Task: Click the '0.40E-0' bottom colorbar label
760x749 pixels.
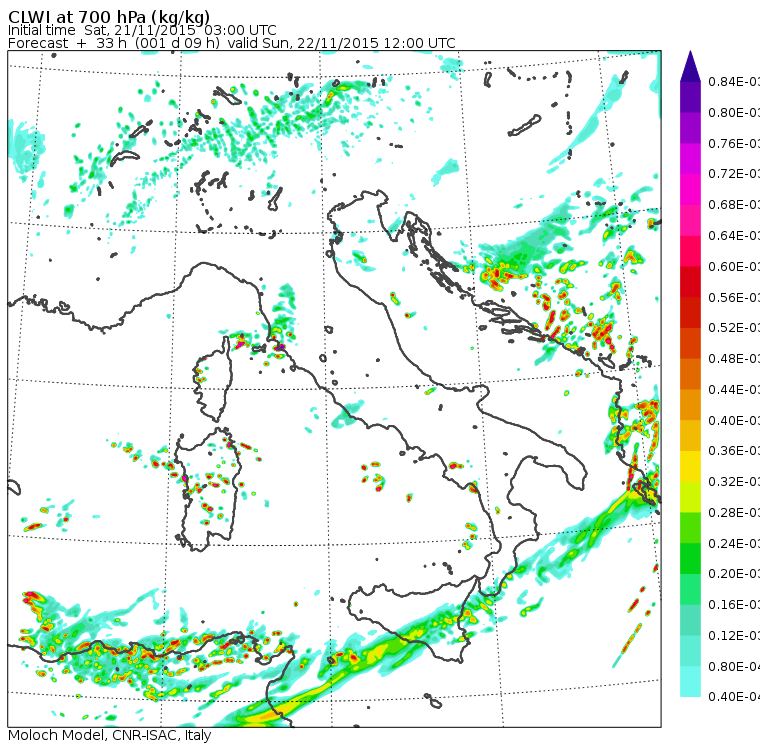Action: point(734,697)
